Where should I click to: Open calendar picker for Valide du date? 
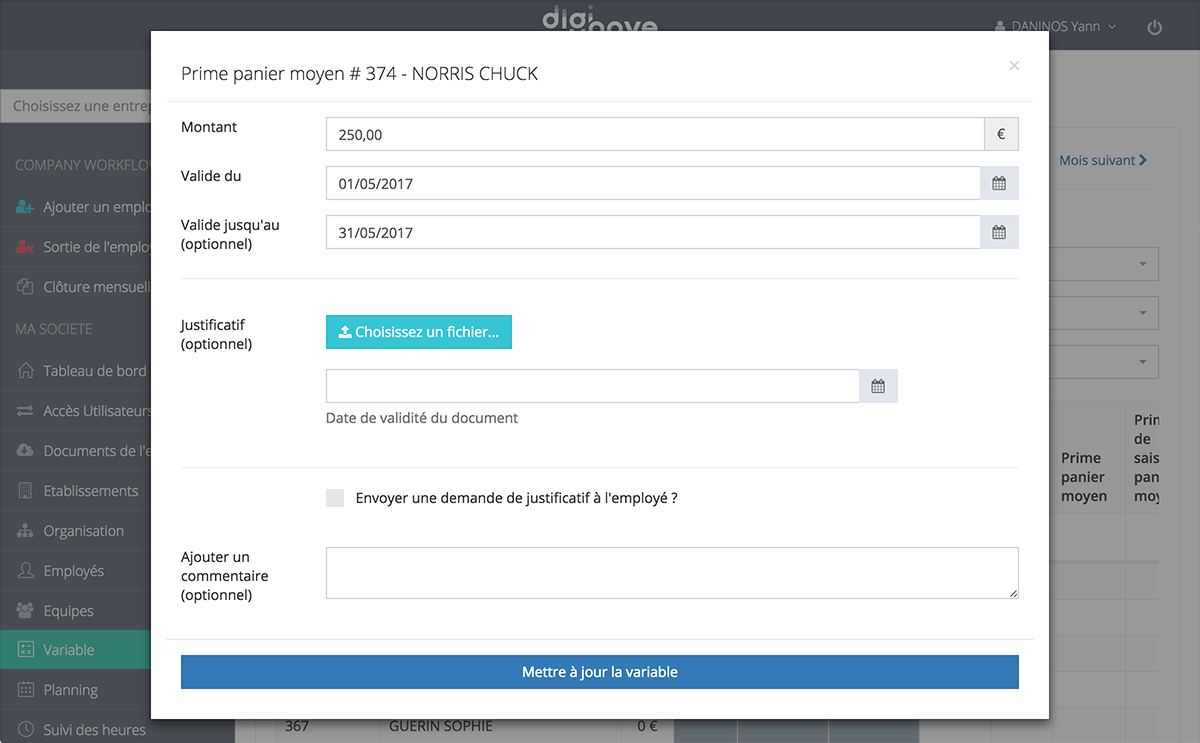[x=998, y=184]
